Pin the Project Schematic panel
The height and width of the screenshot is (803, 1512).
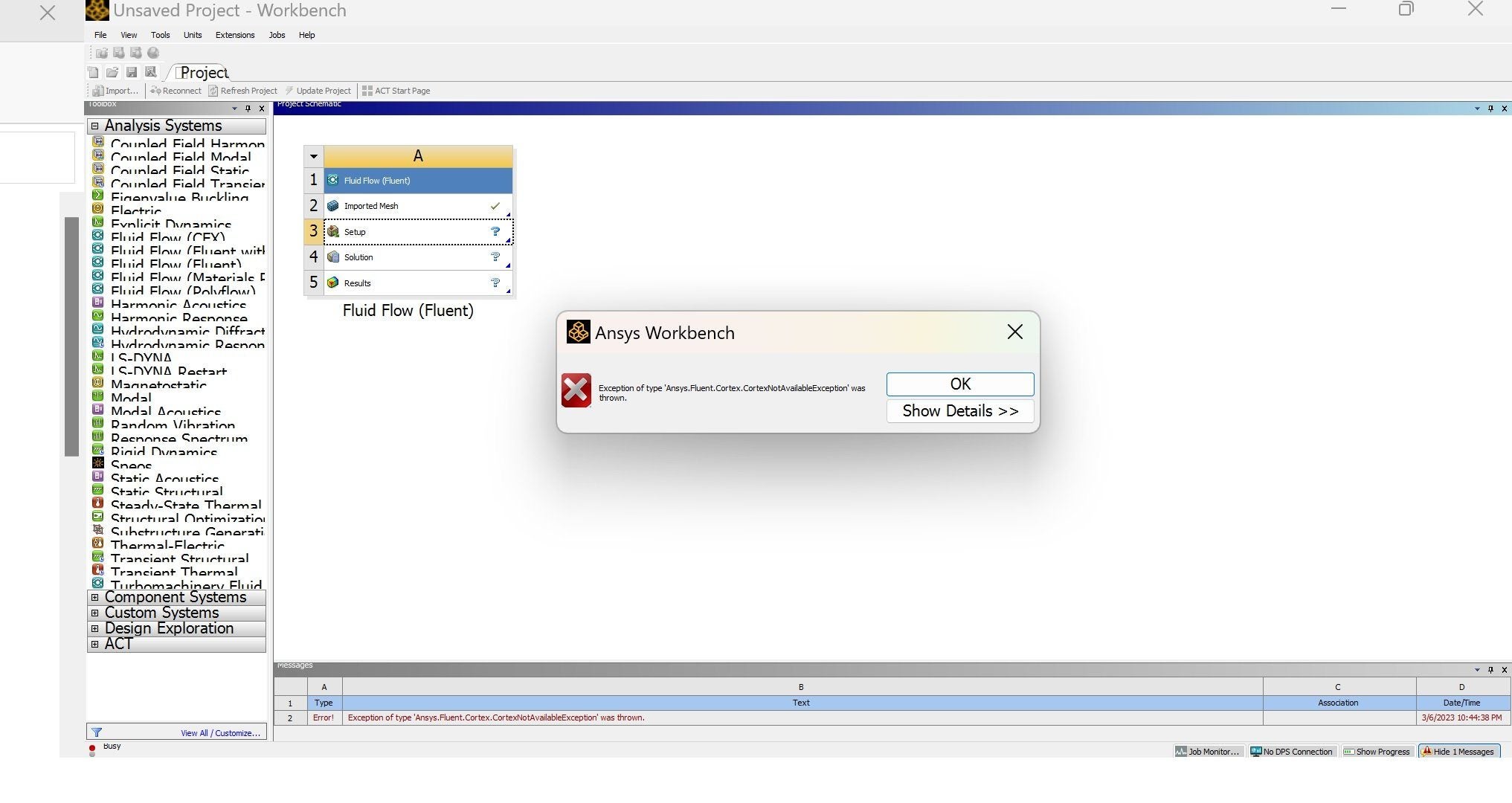click(x=1490, y=109)
